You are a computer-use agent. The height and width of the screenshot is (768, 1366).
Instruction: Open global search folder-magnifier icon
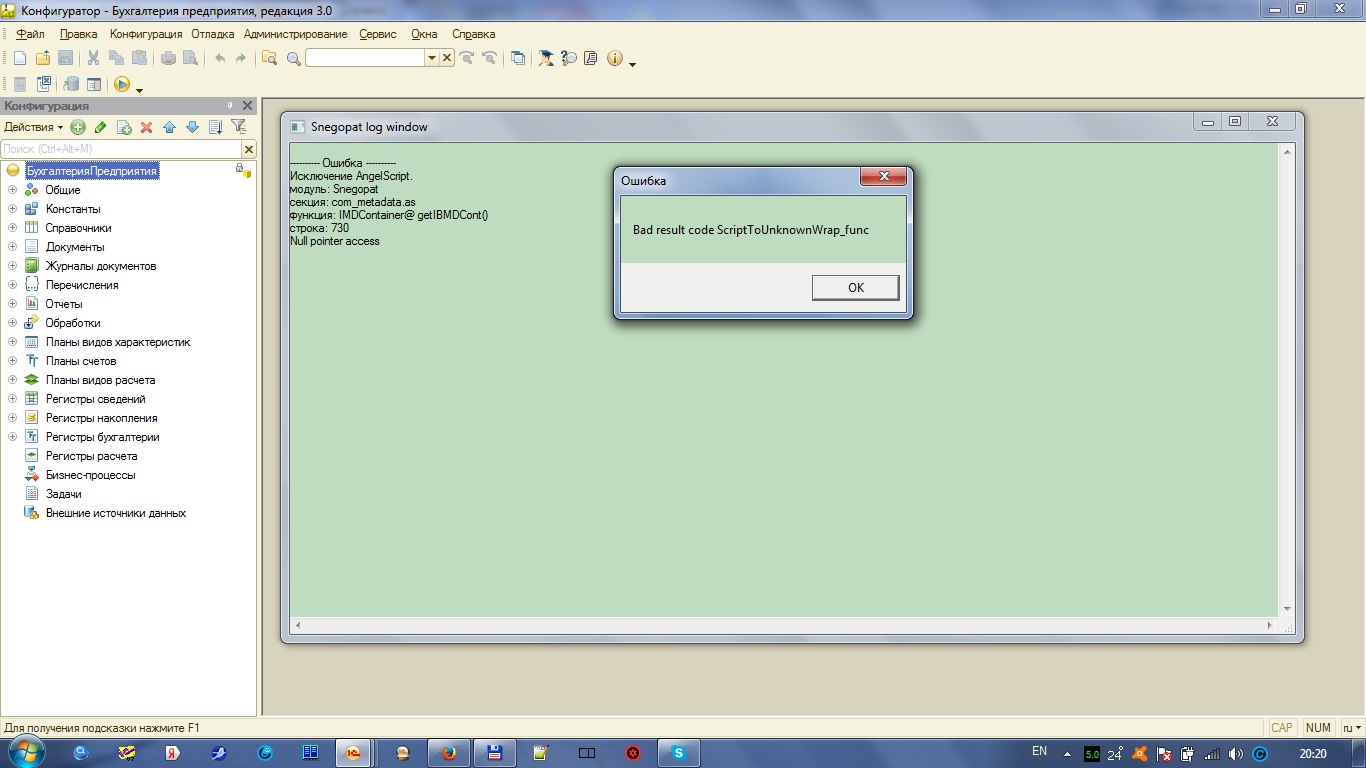pos(270,58)
